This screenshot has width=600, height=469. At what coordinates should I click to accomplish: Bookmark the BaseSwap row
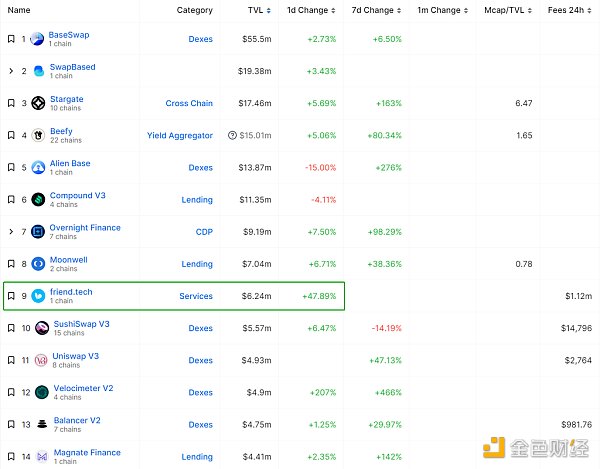coord(11,39)
